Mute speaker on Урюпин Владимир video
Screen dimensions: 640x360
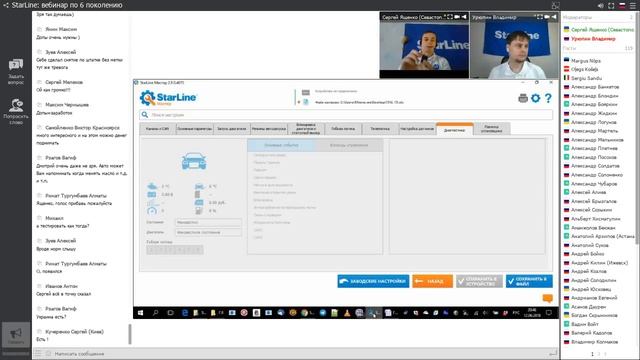554,17
